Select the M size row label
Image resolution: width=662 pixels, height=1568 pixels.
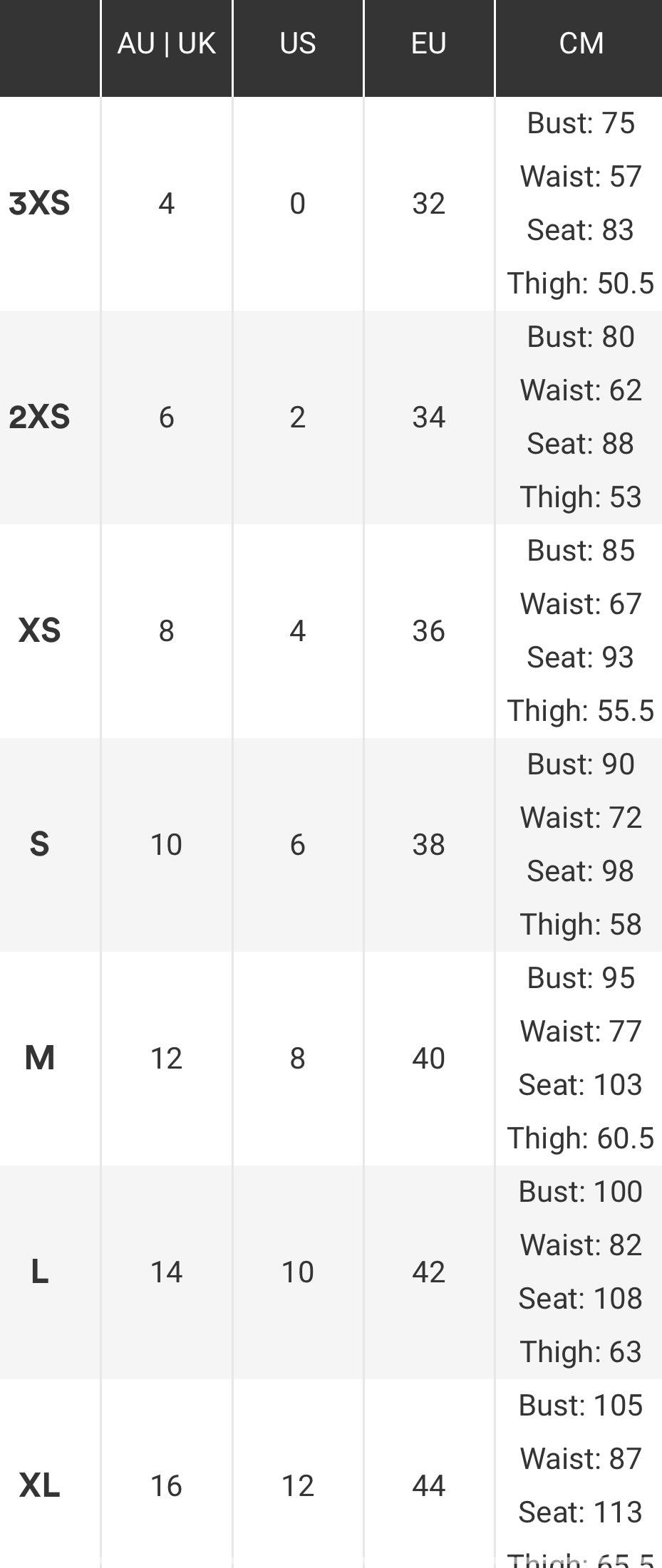(39, 1059)
